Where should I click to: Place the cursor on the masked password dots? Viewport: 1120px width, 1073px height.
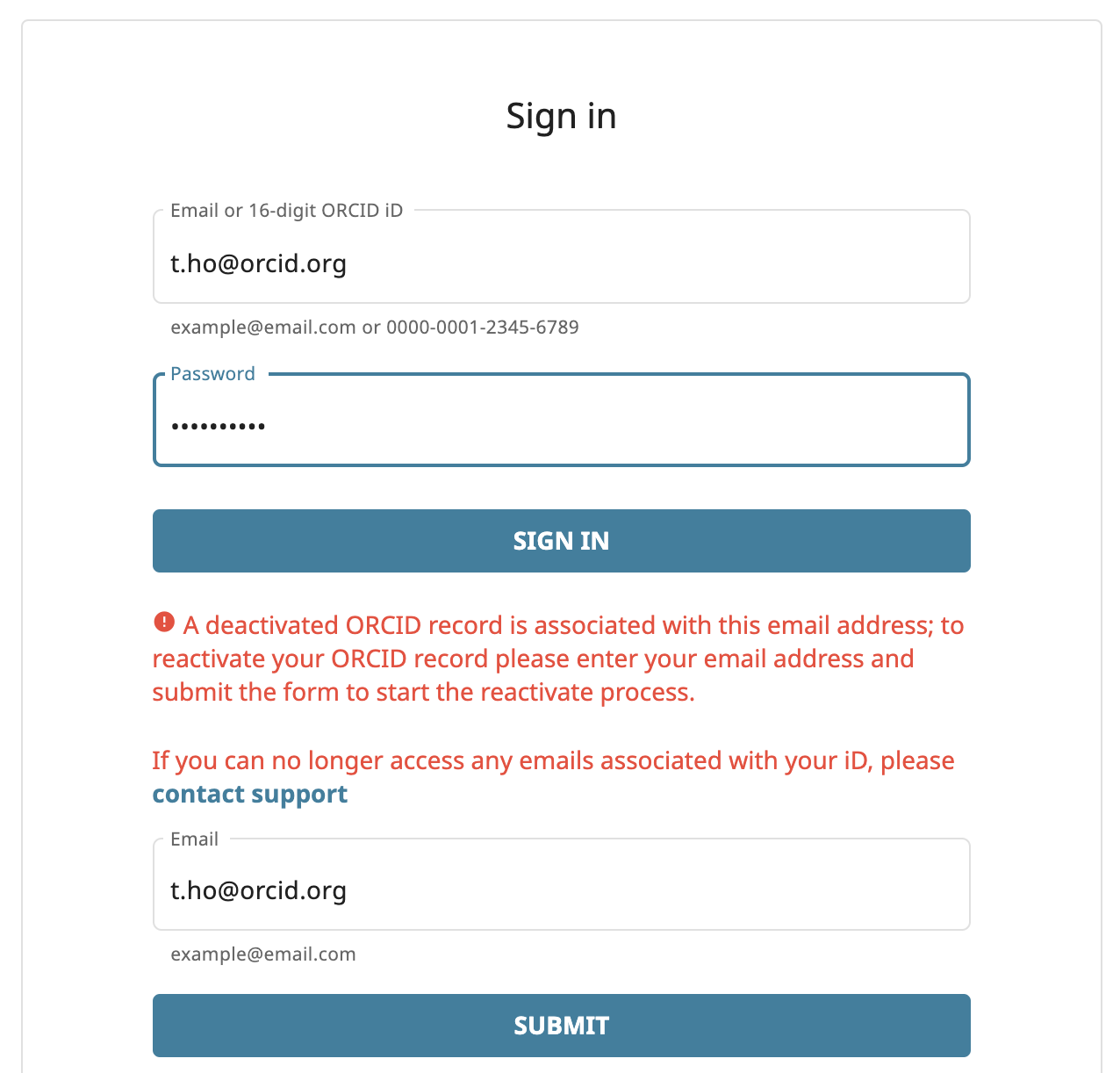(219, 427)
